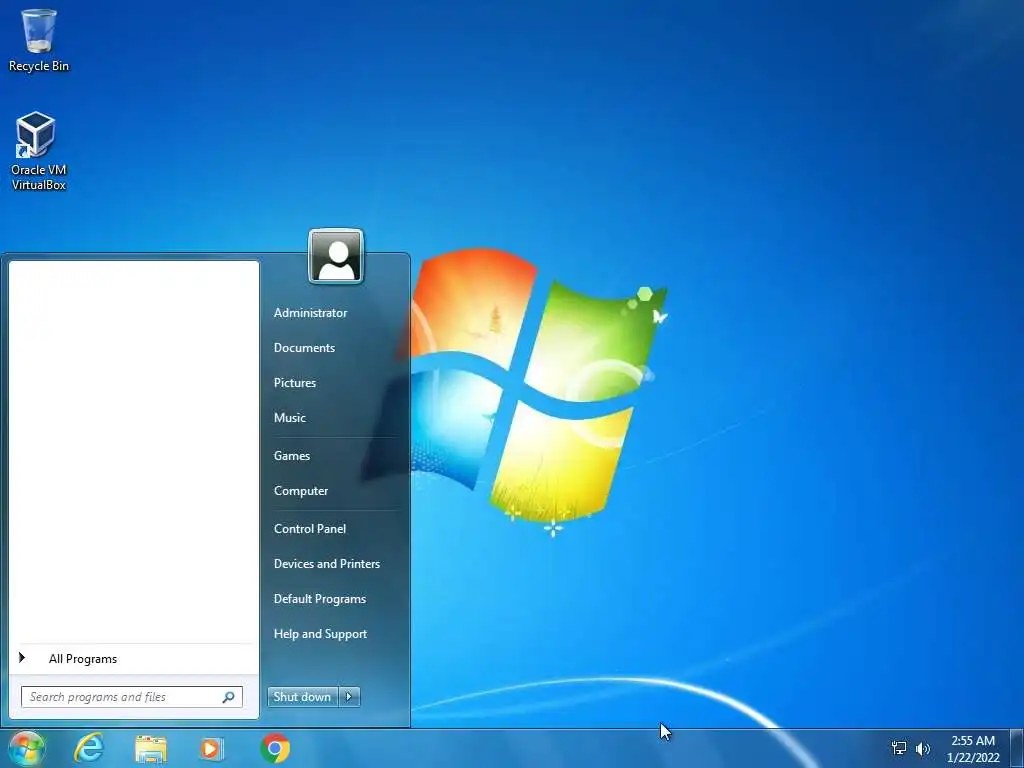Click the user account picture

point(336,256)
